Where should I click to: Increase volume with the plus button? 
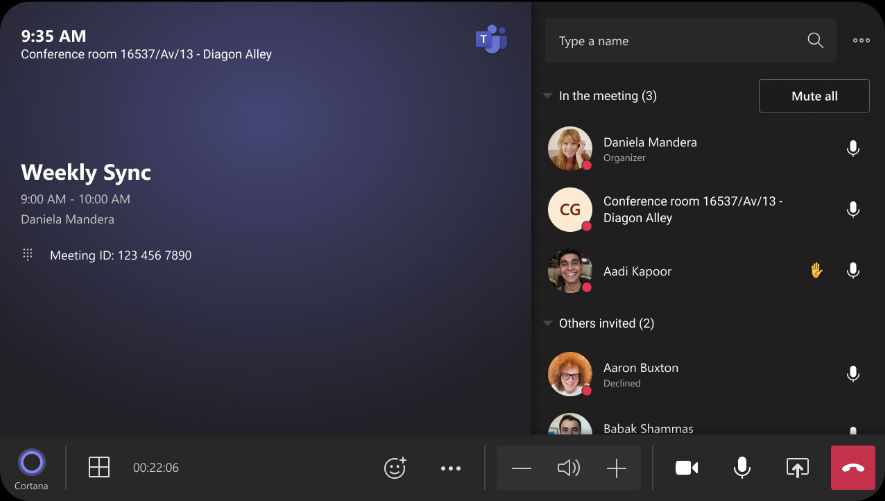point(616,468)
